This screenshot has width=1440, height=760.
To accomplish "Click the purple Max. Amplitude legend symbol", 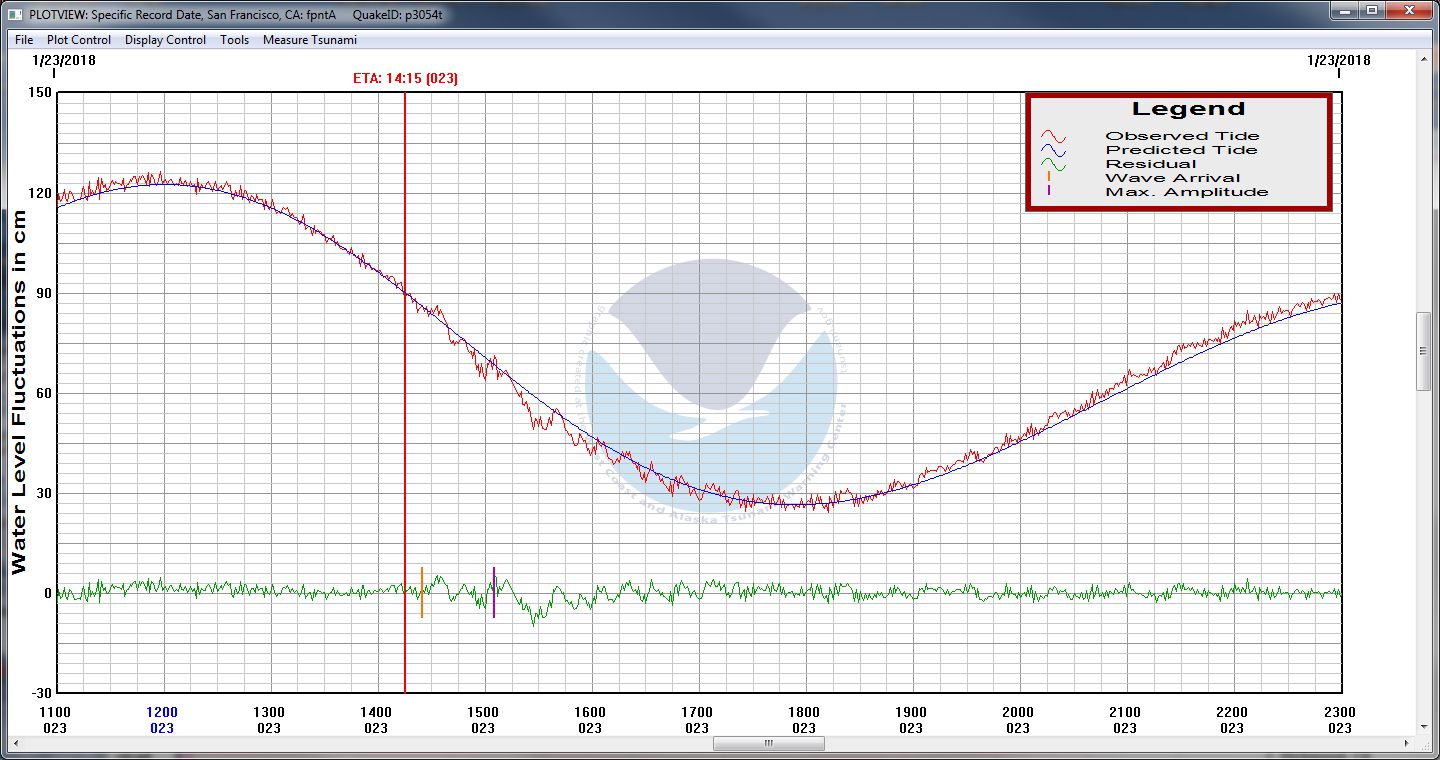I will 1048,191.
